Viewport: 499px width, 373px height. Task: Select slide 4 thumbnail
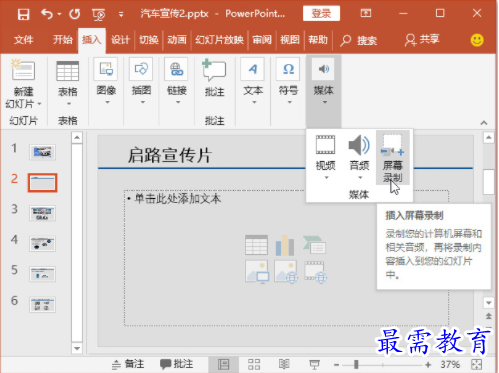(42, 244)
